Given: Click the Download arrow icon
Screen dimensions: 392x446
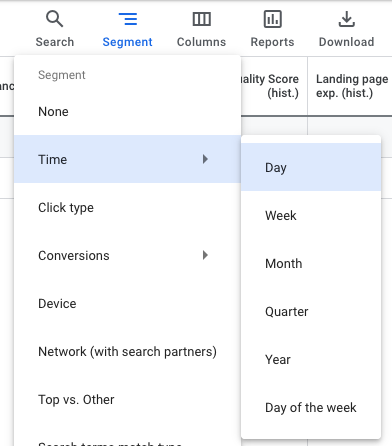Looking at the screenshot, I should [x=346, y=19].
